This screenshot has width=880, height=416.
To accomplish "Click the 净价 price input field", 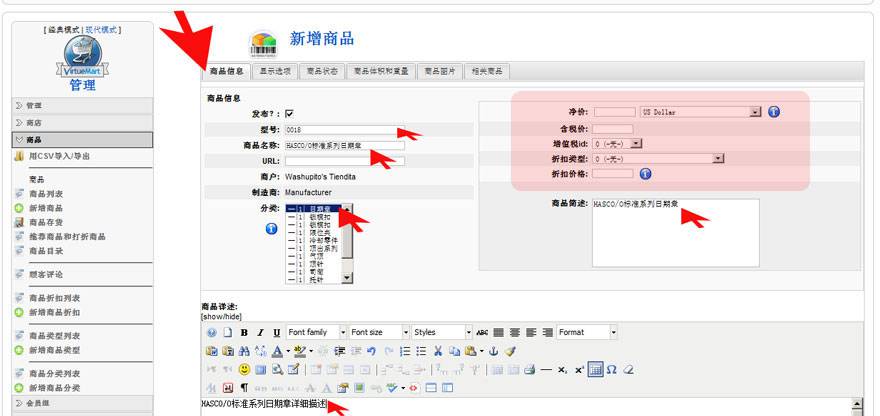I will click(614, 112).
